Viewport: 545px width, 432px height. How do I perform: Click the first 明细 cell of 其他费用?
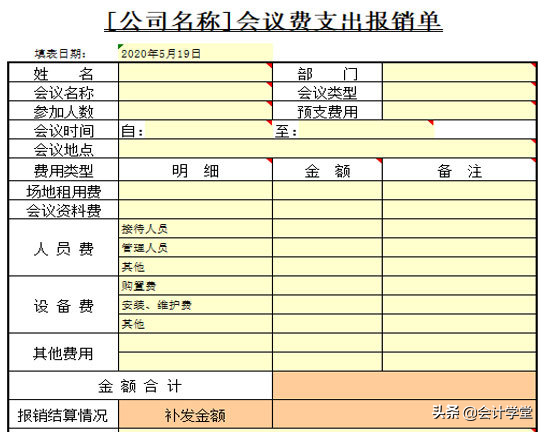195,343
